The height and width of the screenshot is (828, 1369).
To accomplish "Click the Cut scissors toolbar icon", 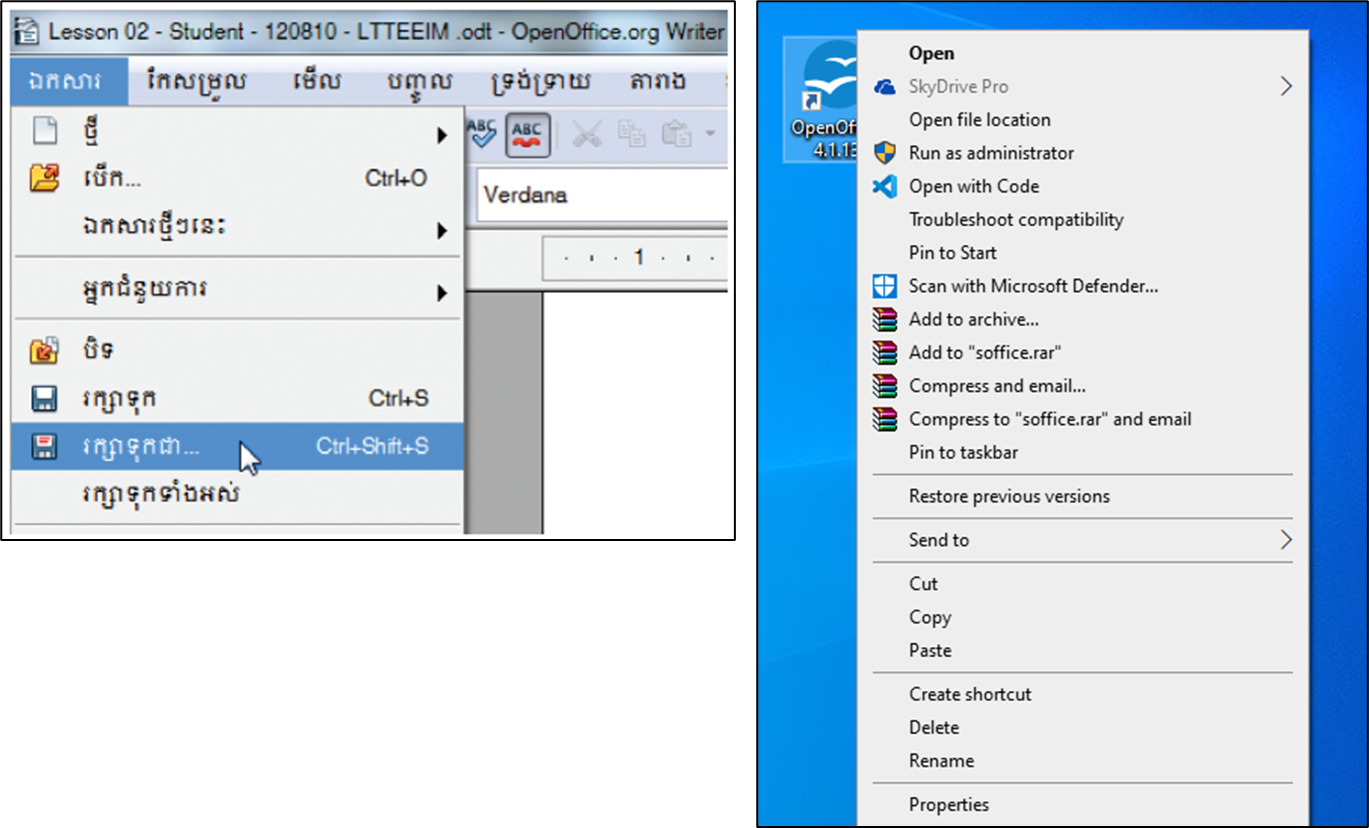I will pyautogui.click(x=587, y=135).
